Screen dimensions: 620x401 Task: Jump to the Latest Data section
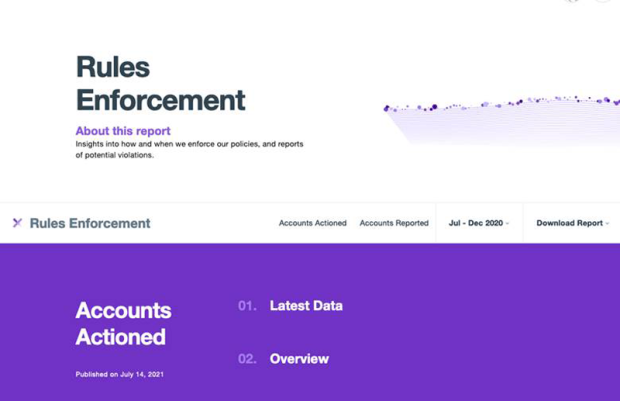(x=306, y=306)
